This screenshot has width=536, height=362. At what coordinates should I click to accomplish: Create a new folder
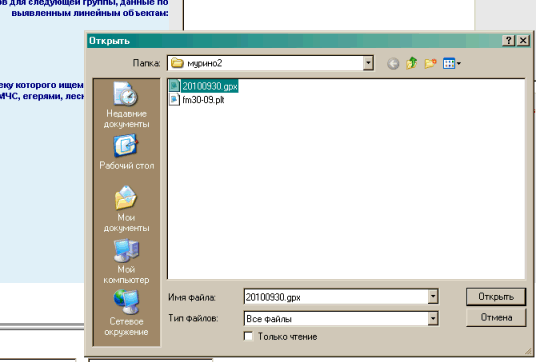[x=430, y=63]
